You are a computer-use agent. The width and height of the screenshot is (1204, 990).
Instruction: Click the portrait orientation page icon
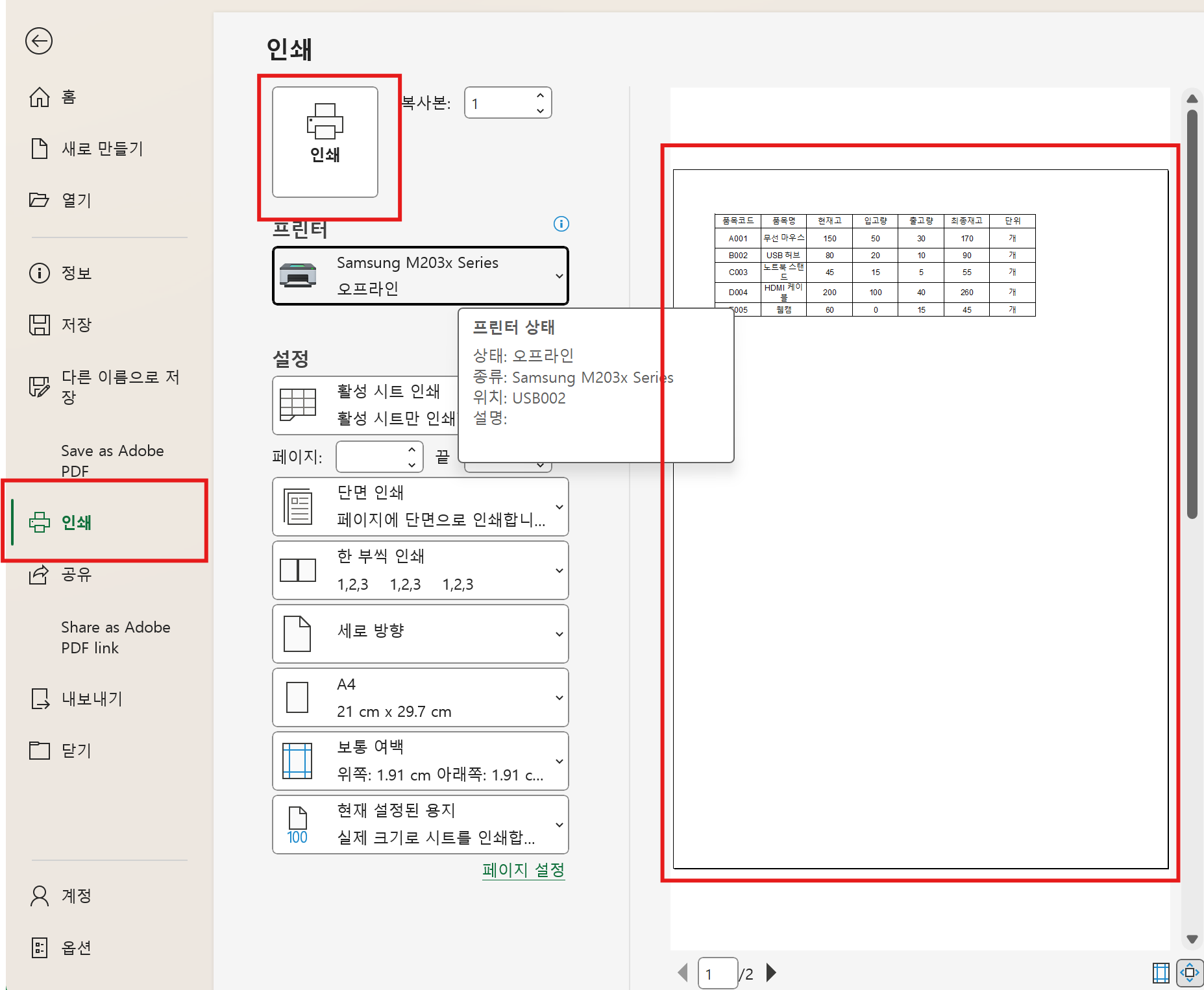[x=297, y=634]
